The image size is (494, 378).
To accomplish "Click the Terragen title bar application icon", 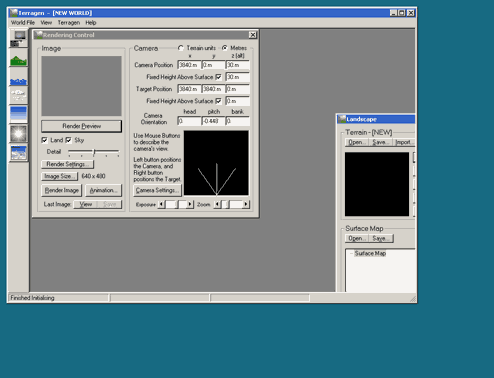I will click(14, 13).
